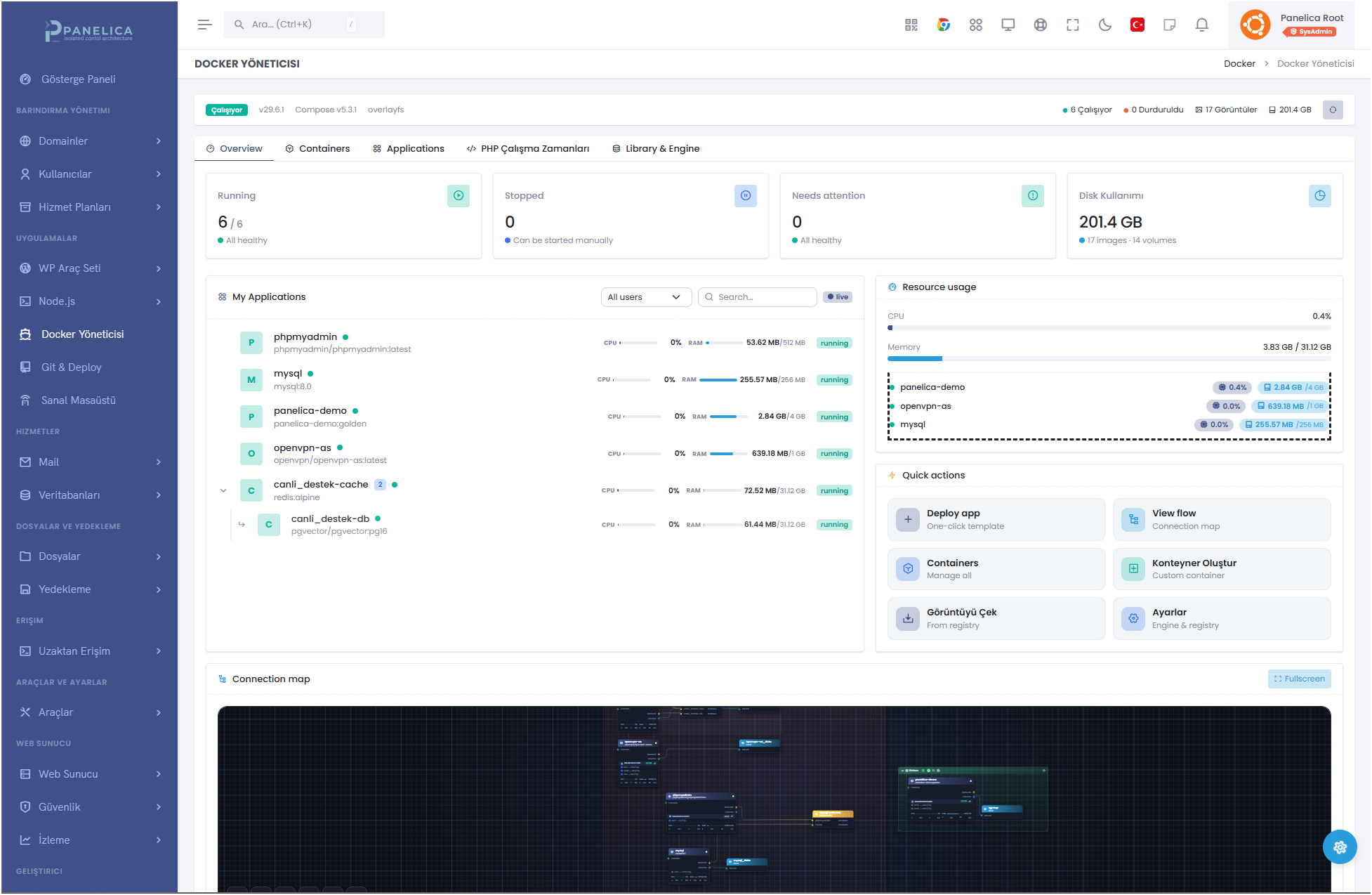Screen dimensions: 1372x895
Task: Click the green Çalışıyor status badge
Action: pyautogui.click(x=226, y=110)
